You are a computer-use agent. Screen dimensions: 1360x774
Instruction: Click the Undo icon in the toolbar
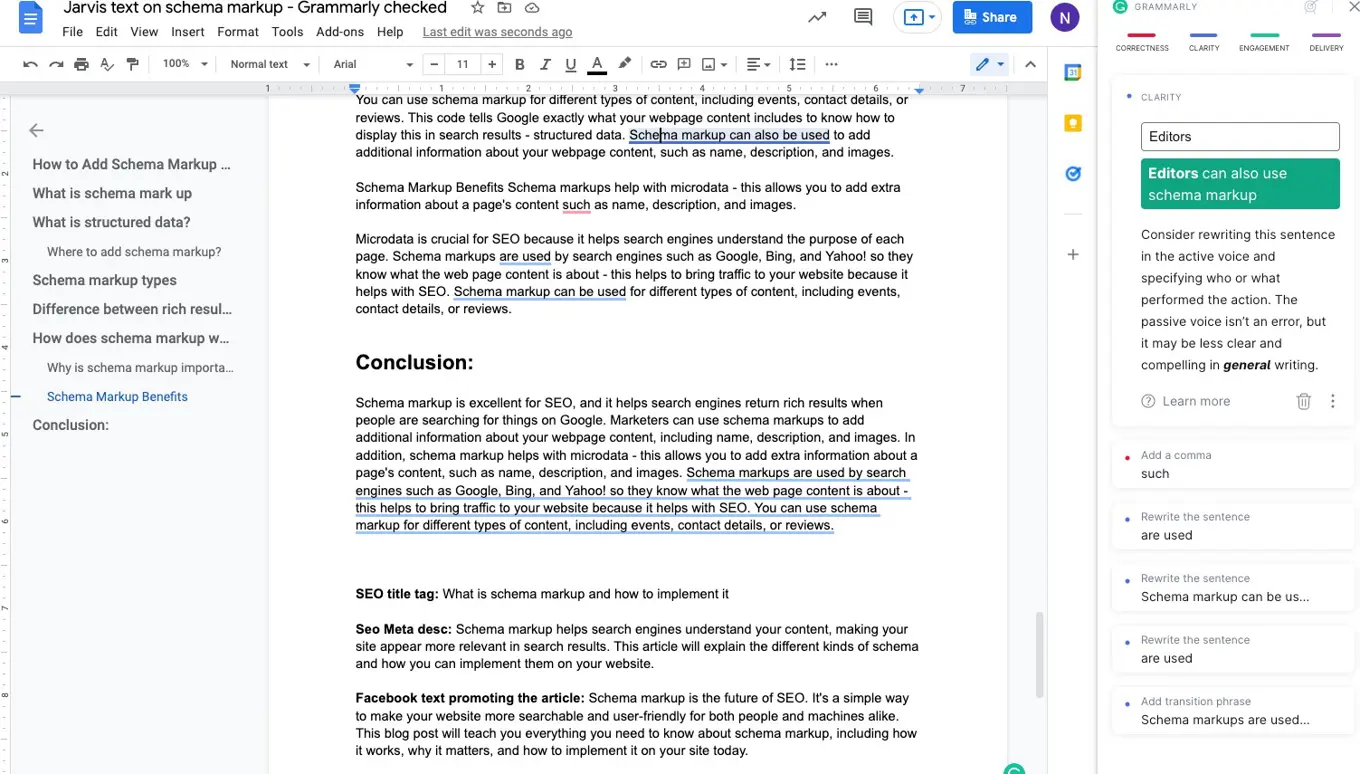[30, 64]
